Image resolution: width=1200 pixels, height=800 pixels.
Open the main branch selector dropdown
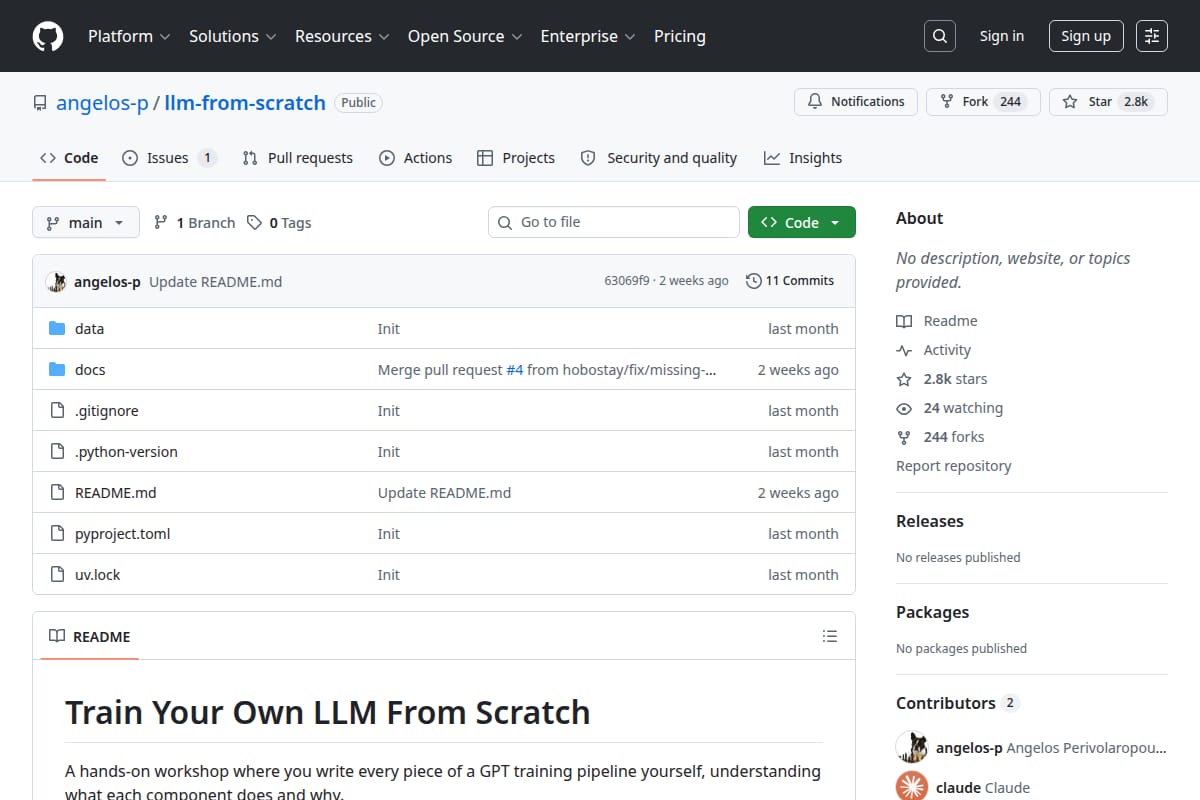click(x=86, y=222)
